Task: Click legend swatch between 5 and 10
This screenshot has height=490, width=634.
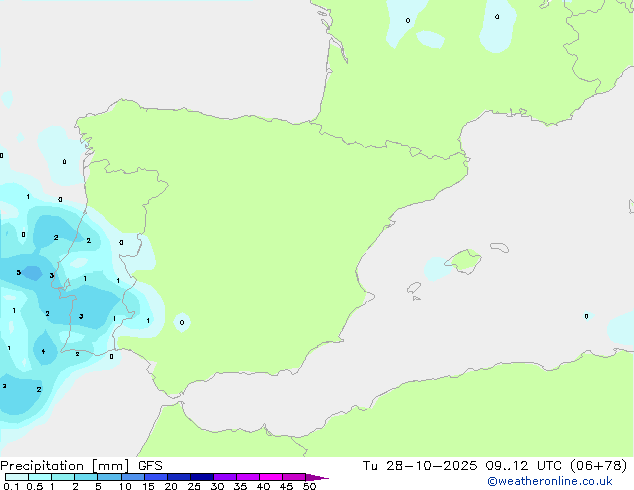Action: tap(109, 477)
